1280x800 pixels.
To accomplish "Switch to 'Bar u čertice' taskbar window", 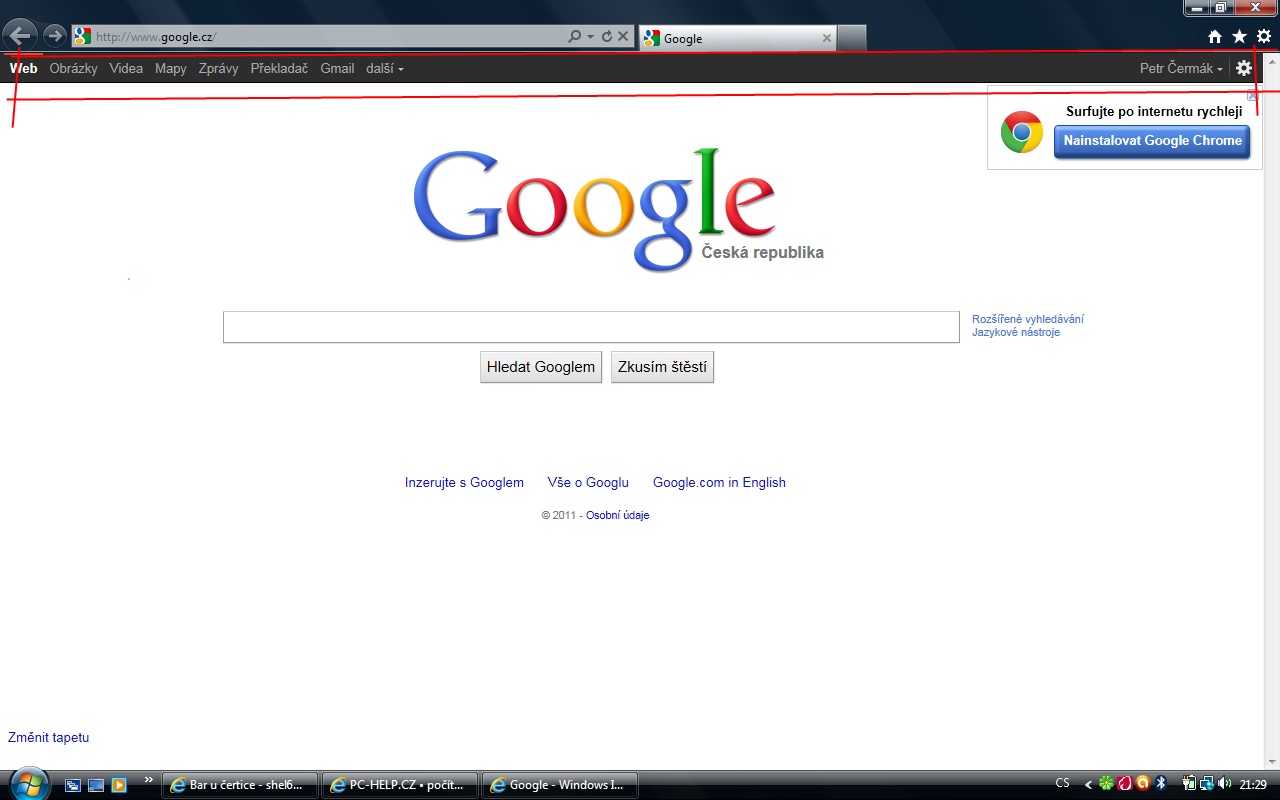I will 240,785.
